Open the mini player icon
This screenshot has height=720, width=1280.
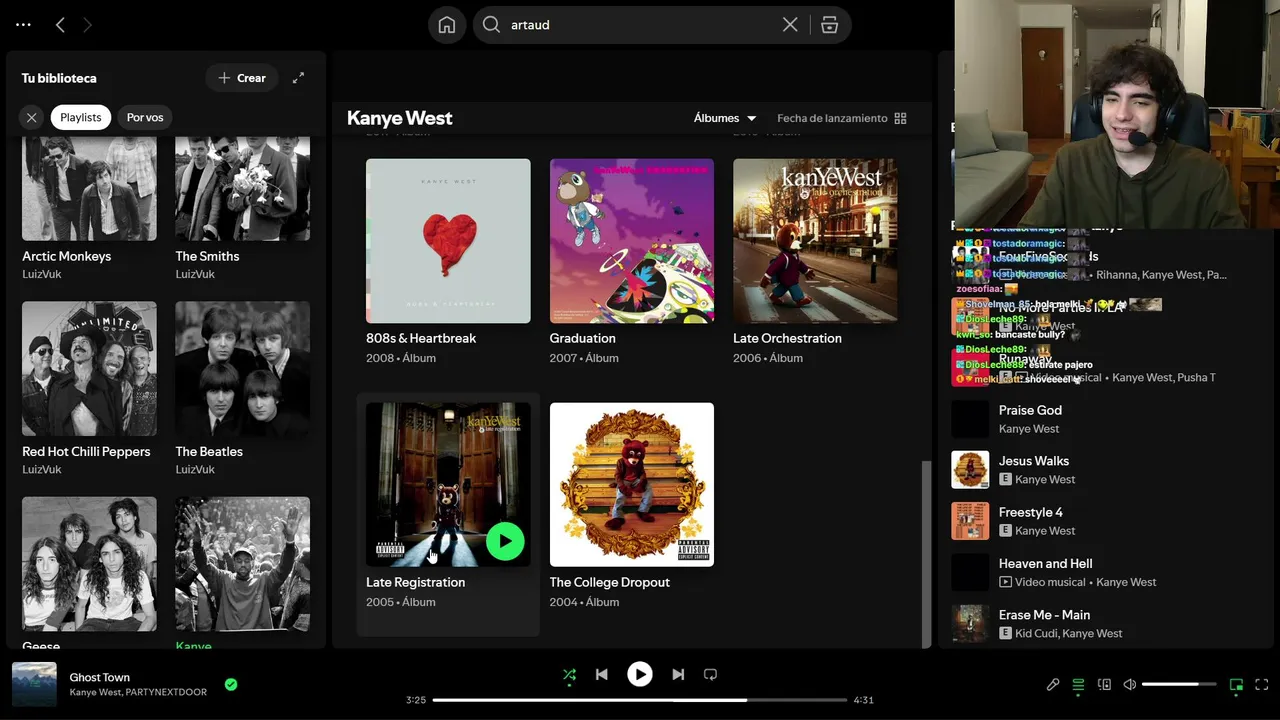pyautogui.click(x=1236, y=685)
